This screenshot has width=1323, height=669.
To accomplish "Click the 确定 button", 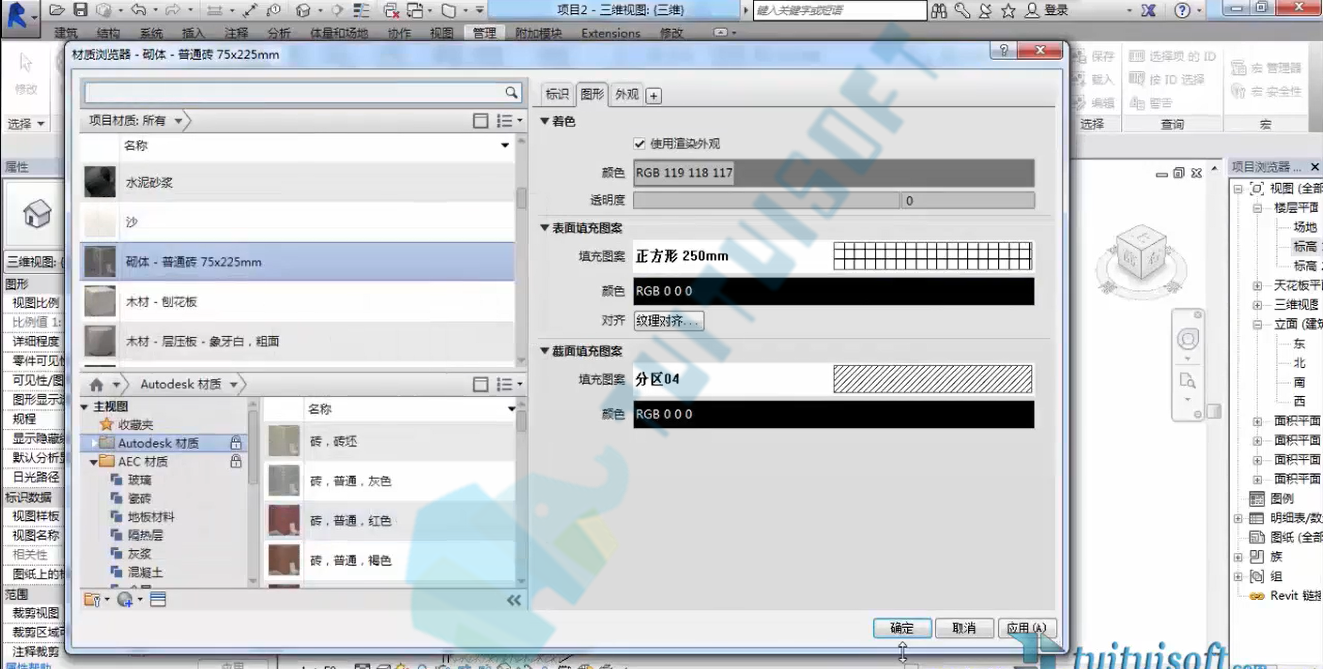I will pos(902,628).
